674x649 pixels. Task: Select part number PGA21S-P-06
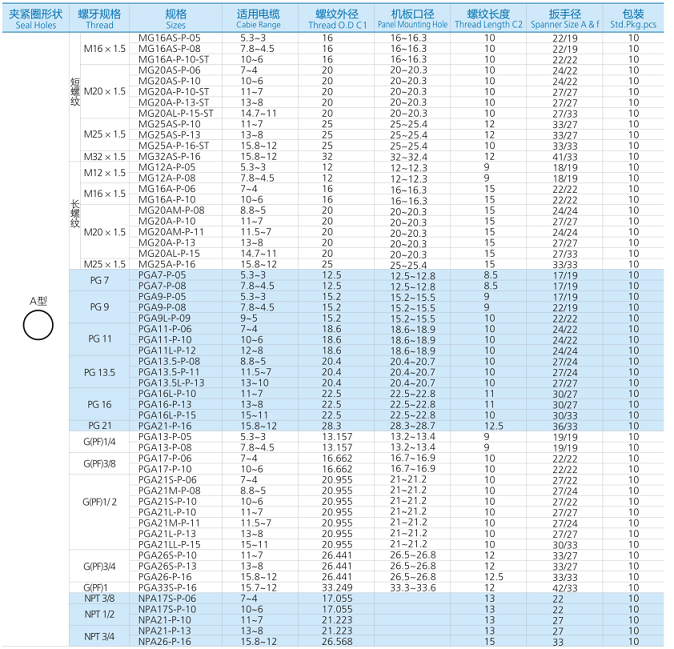[167, 480]
